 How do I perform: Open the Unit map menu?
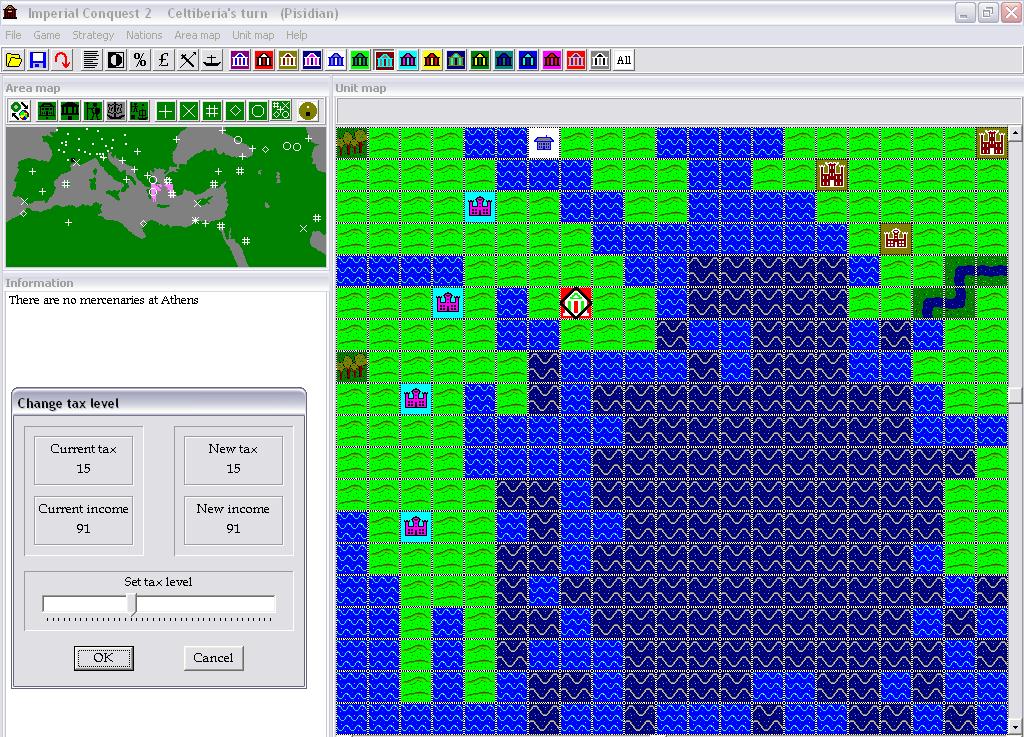[253, 35]
